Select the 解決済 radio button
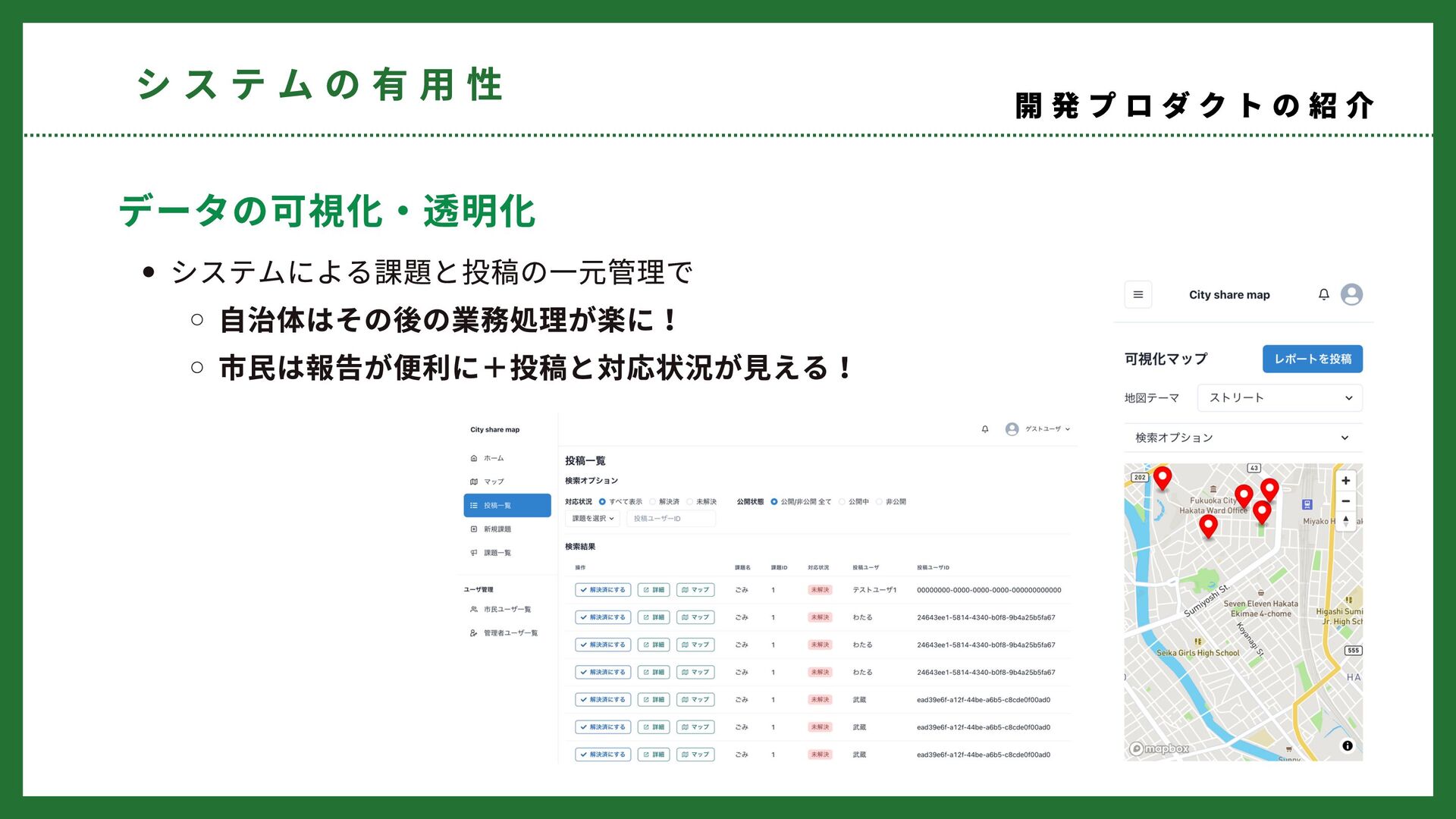The image size is (1456, 819). click(x=653, y=502)
